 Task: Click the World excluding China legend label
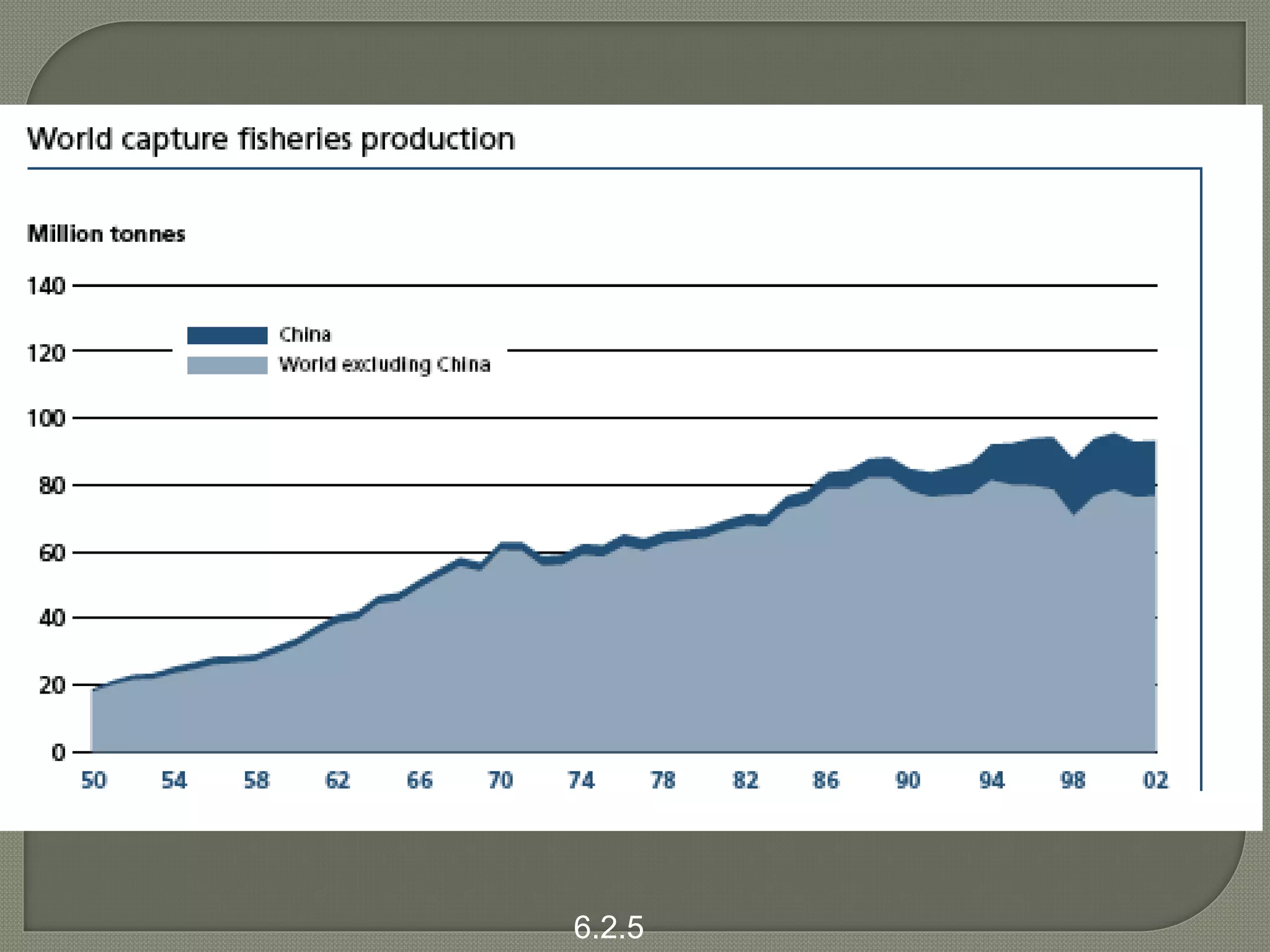(x=384, y=364)
